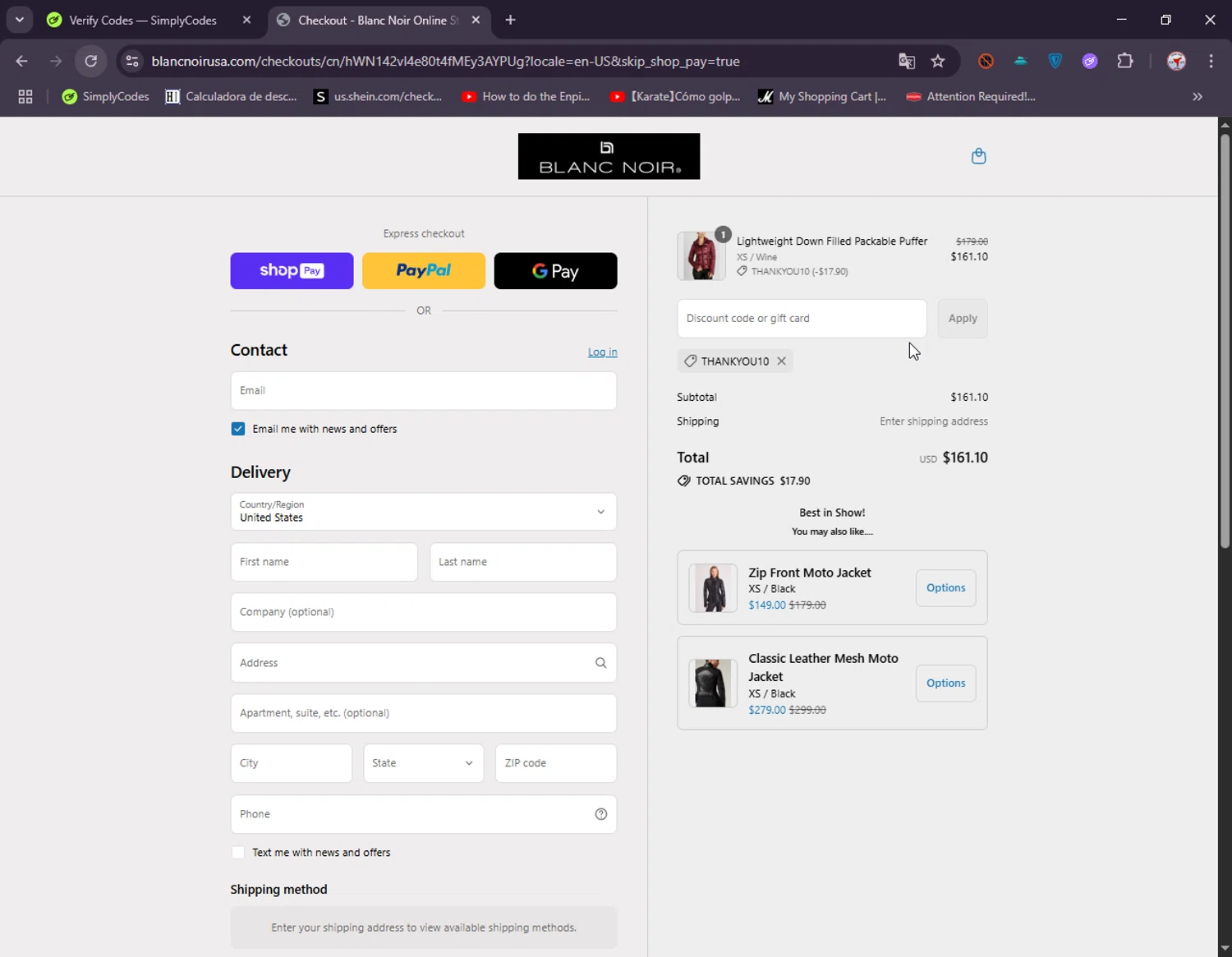The image size is (1232, 957).
Task: Click the purple round extension icon
Action: pos(1090,61)
